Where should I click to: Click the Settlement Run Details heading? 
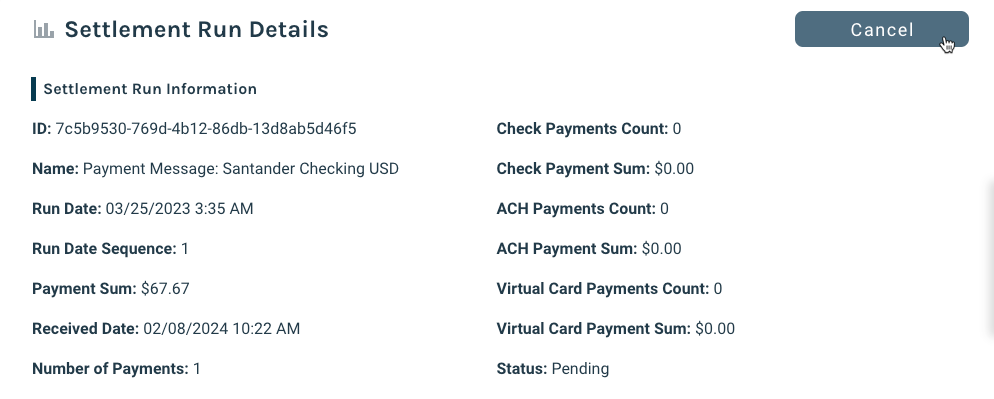(197, 29)
